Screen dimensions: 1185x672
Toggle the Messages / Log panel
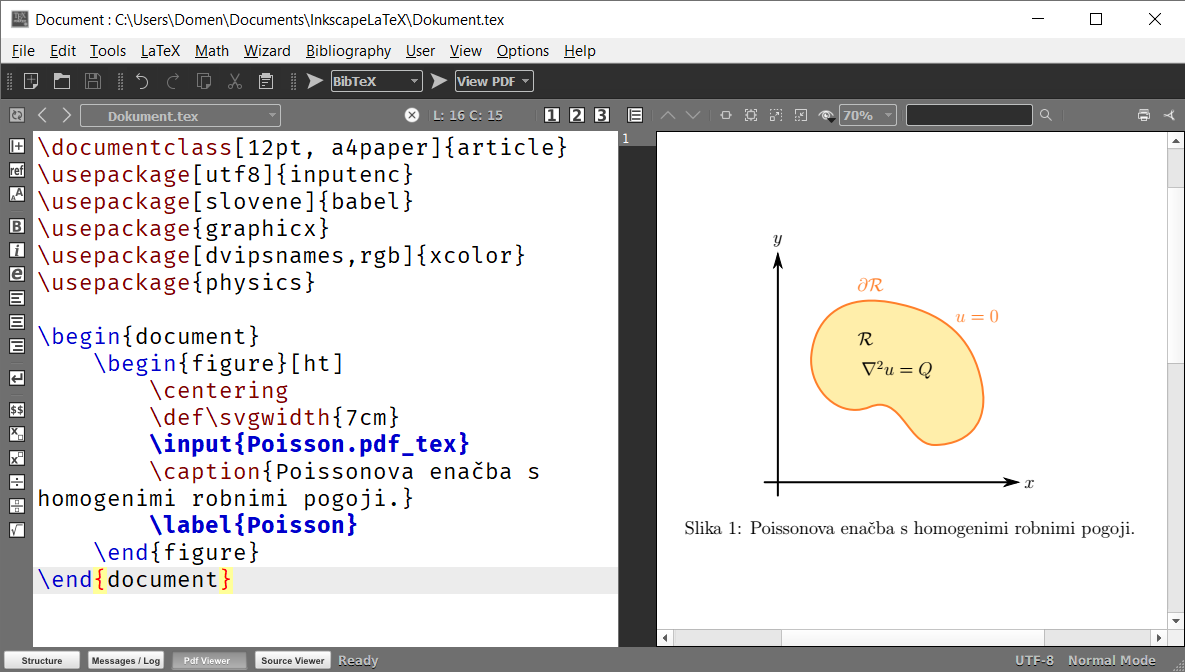tap(126, 660)
